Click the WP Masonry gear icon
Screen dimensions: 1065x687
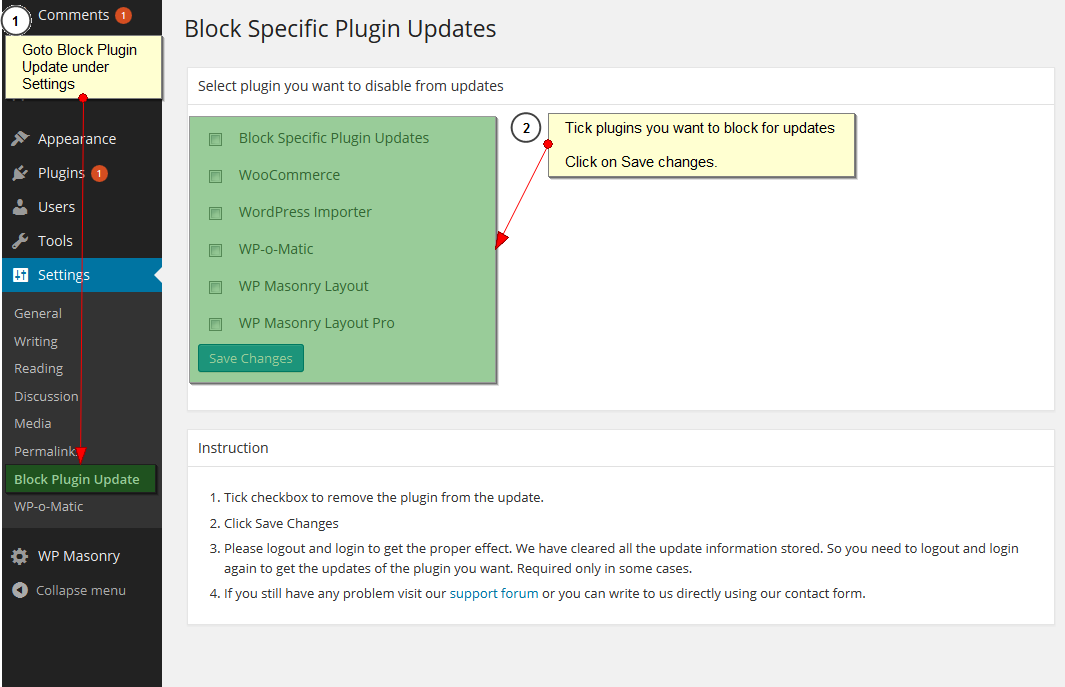click(x=20, y=556)
